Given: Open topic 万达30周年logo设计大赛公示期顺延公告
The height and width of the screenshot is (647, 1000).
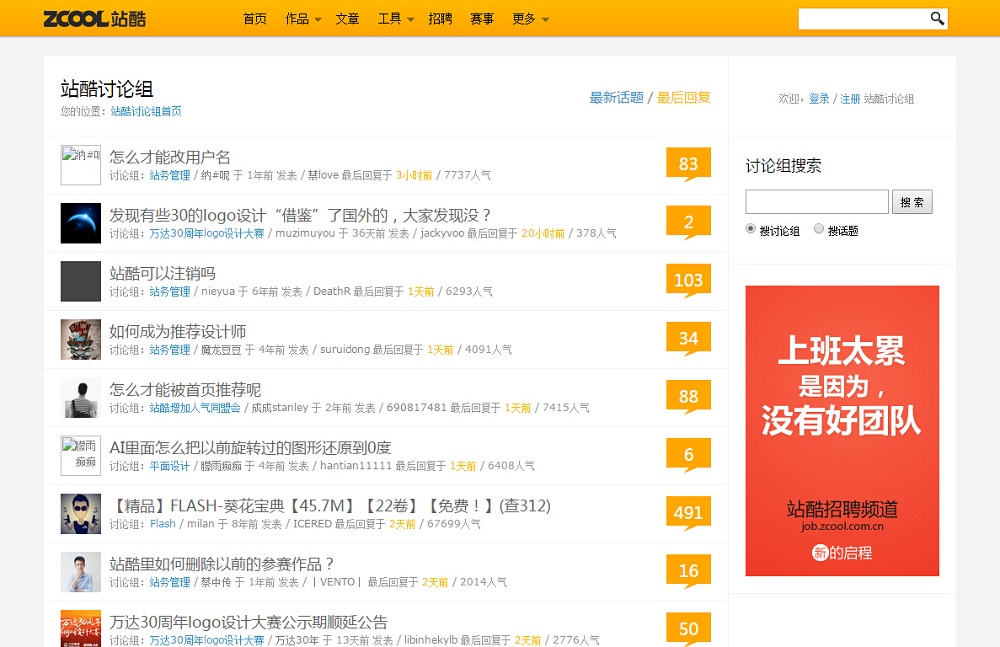Looking at the screenshot, I should (x=249, y=622).
